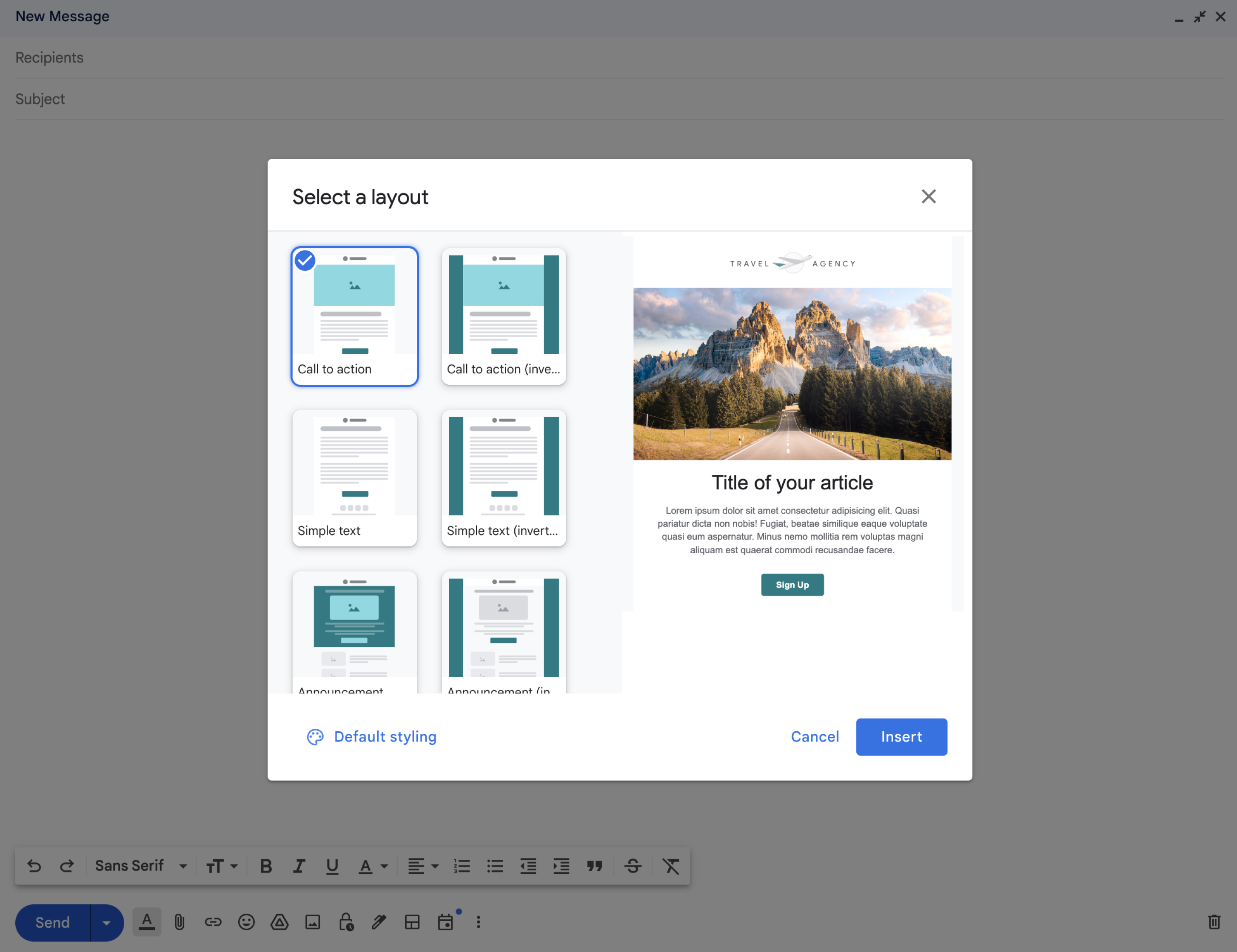Click the insert signature pen icon
Image resolution: width=1237 pixels, height=952 pixels.
(x=379, y=922)
